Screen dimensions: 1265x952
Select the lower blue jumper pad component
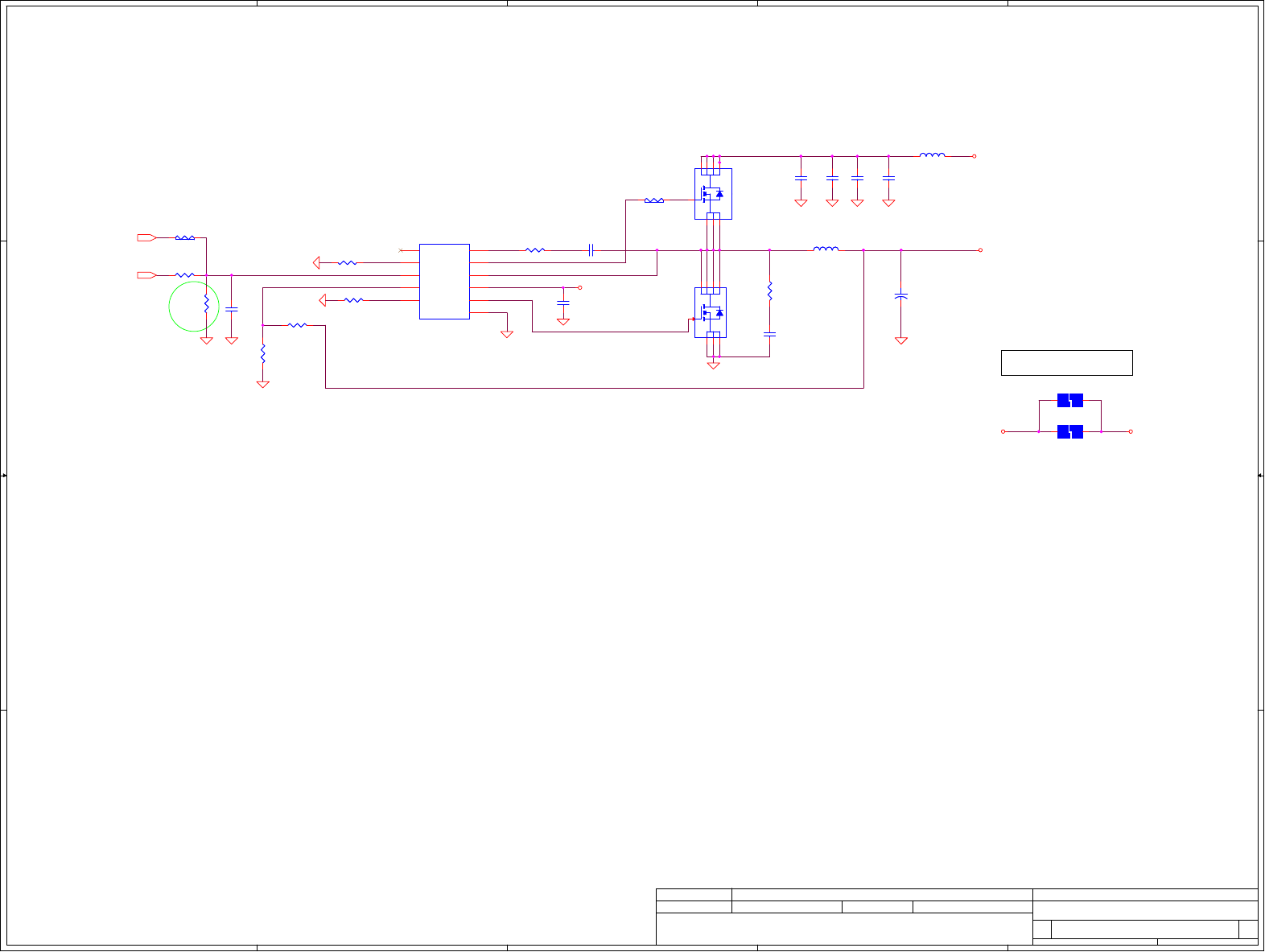(x=1070, y=431)
